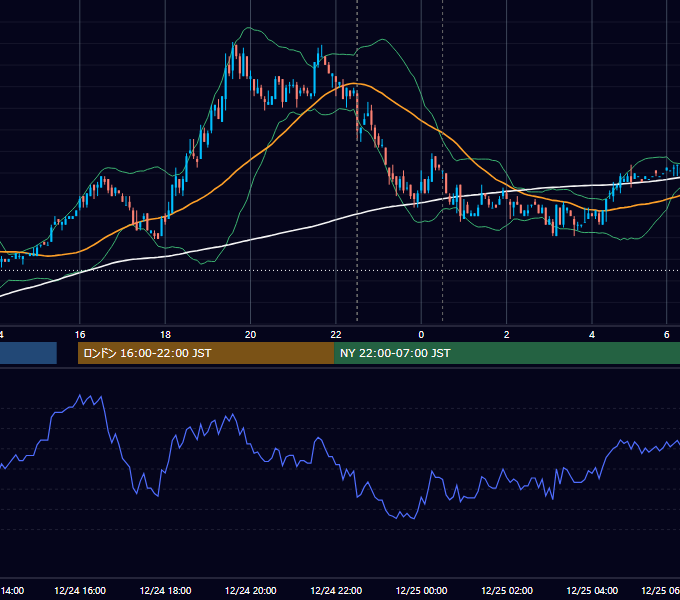
Task: Click the 2 label on upper time axis
Action: [507, 335]
